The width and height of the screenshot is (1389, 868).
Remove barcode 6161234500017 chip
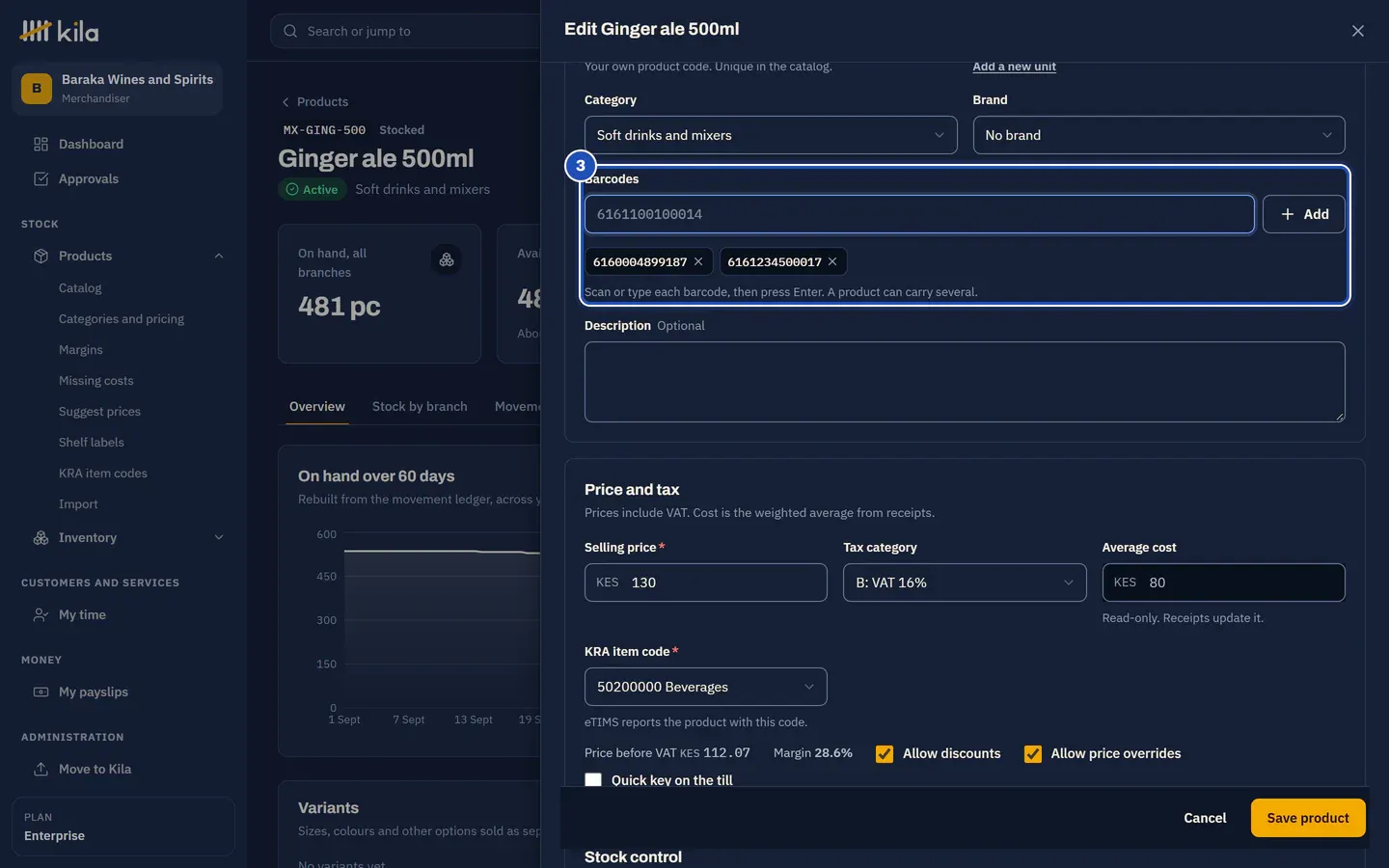[832, 261]
